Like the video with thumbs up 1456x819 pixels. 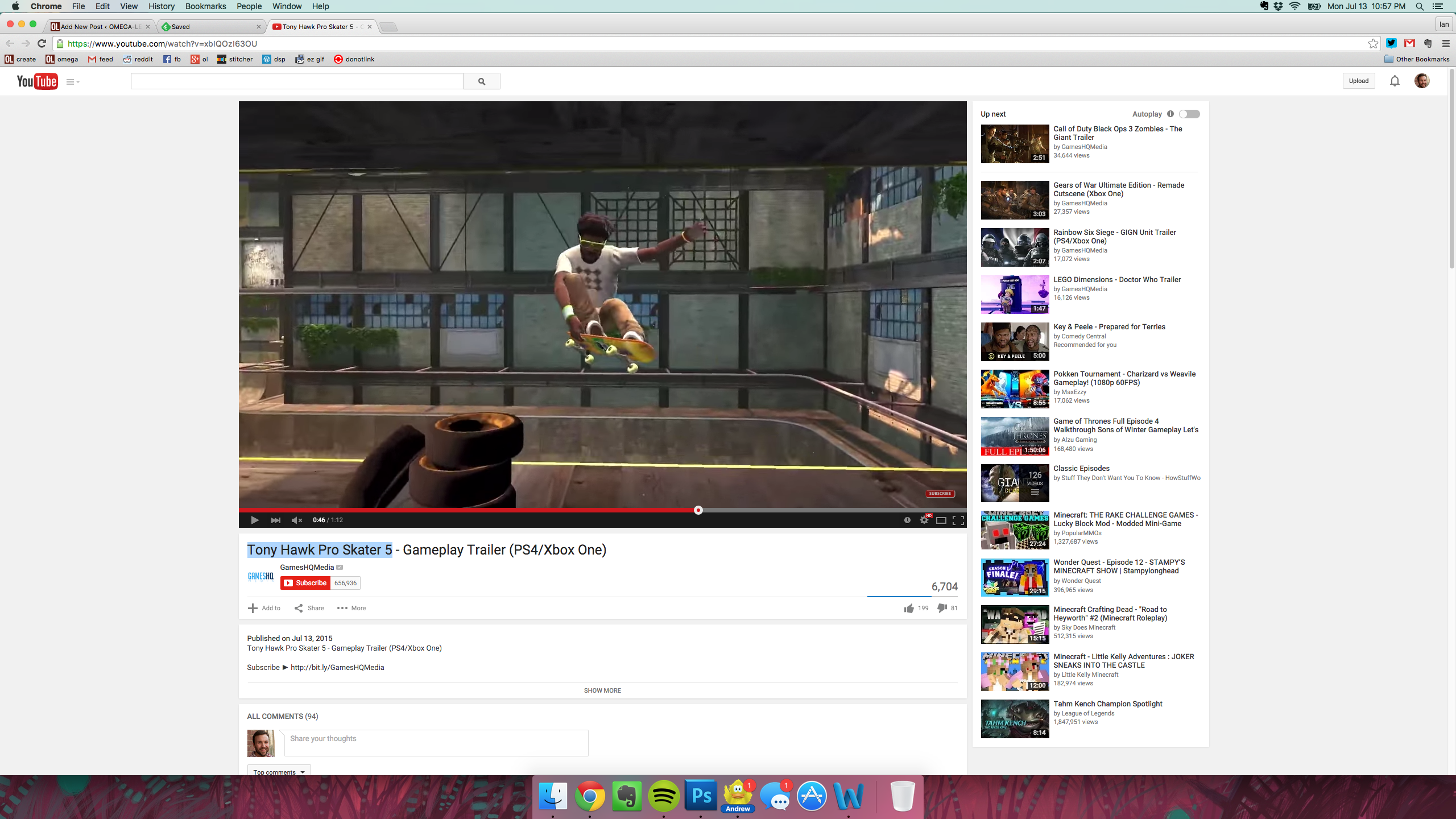(909, 608)
